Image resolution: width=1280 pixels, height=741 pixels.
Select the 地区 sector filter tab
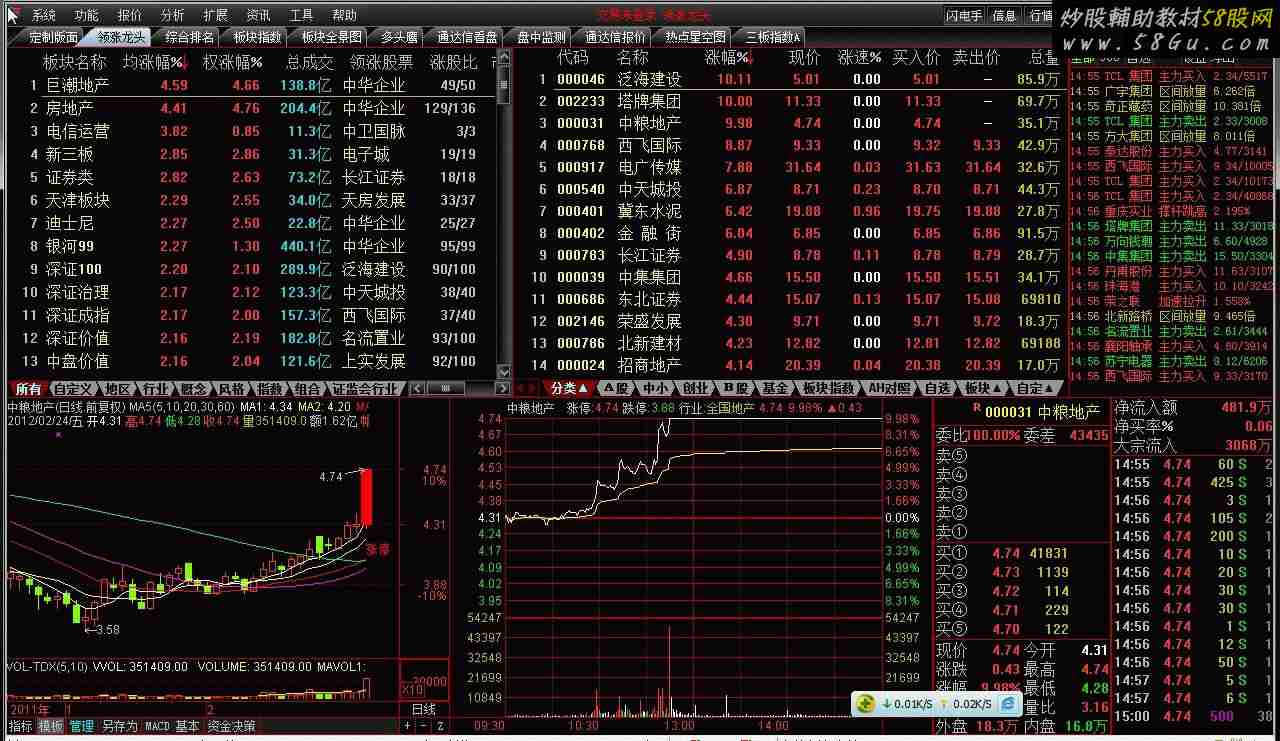click(118, 389)
